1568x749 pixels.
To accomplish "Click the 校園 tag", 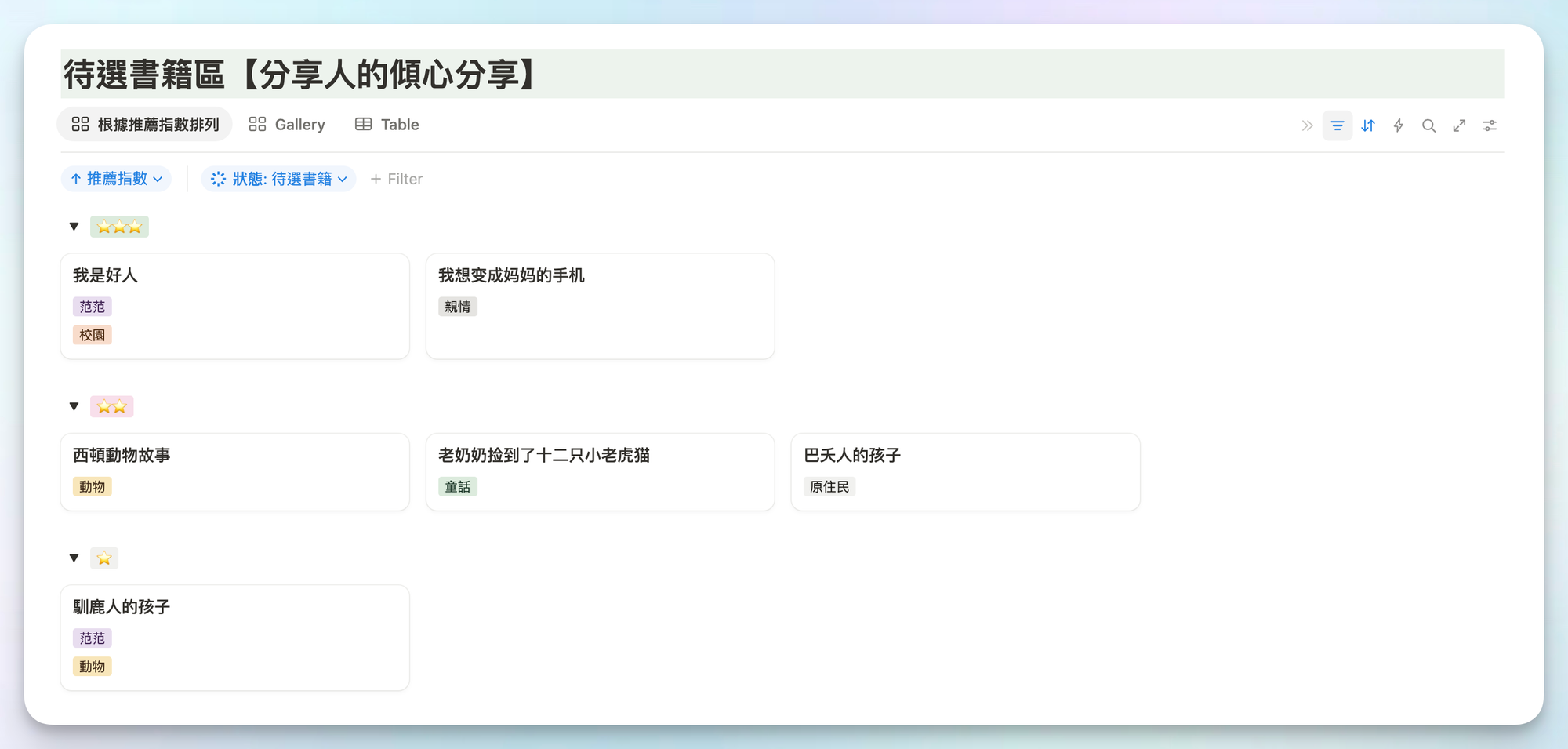I will (93, 335).
